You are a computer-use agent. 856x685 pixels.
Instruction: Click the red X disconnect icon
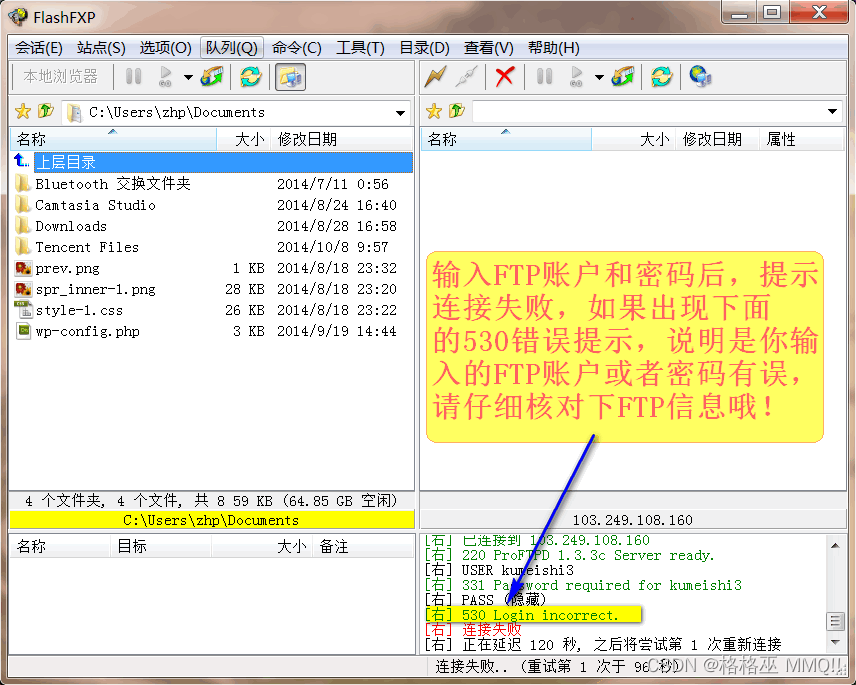click(x=503, y=78)
